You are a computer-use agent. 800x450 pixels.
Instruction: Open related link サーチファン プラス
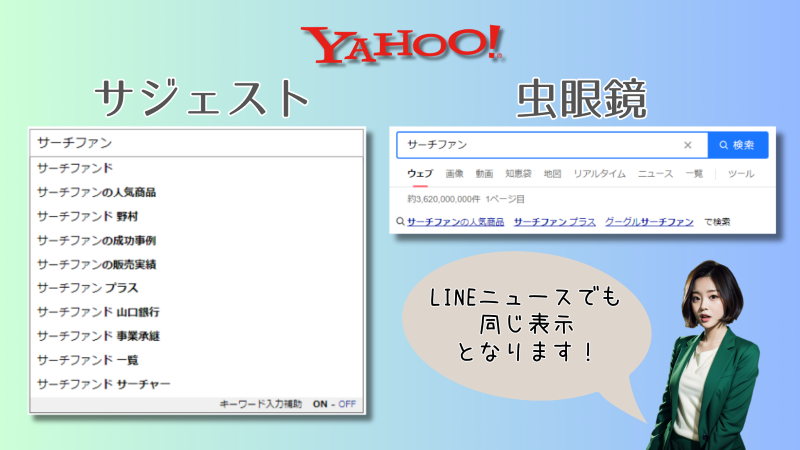point(555,222)
